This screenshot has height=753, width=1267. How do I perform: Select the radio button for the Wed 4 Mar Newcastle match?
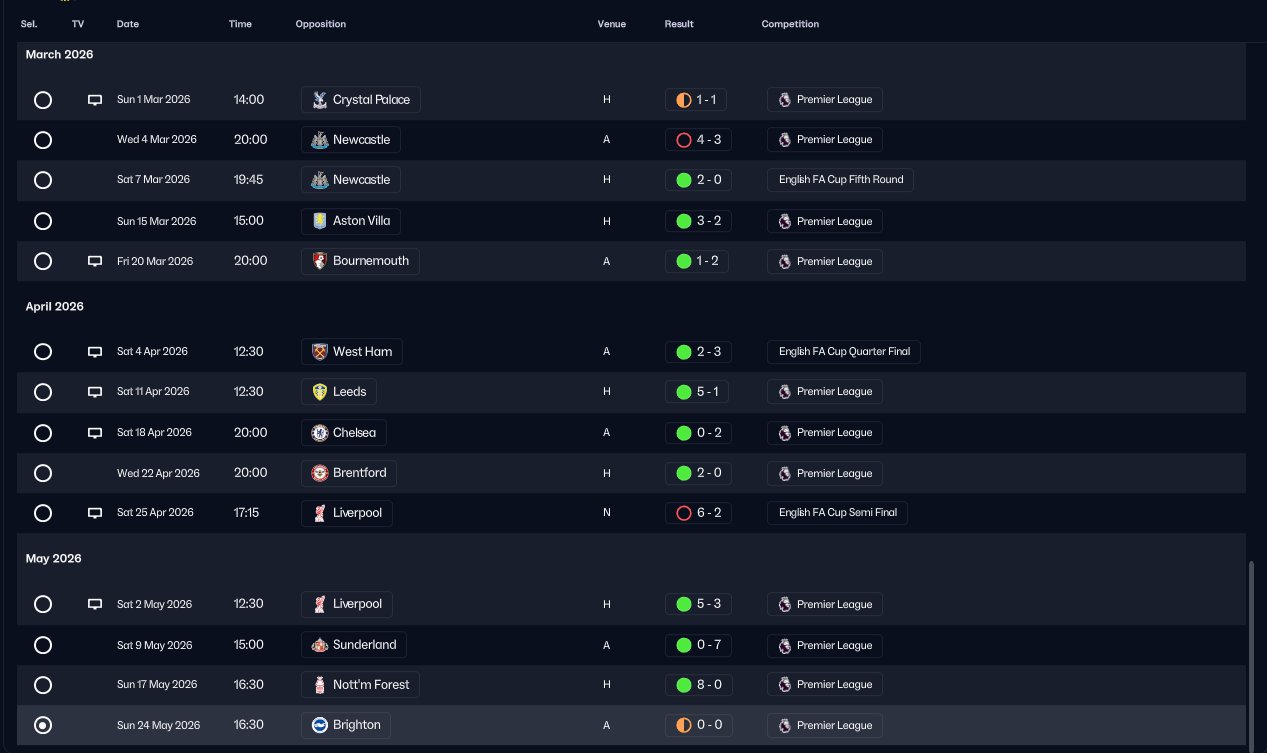point(43,140)
